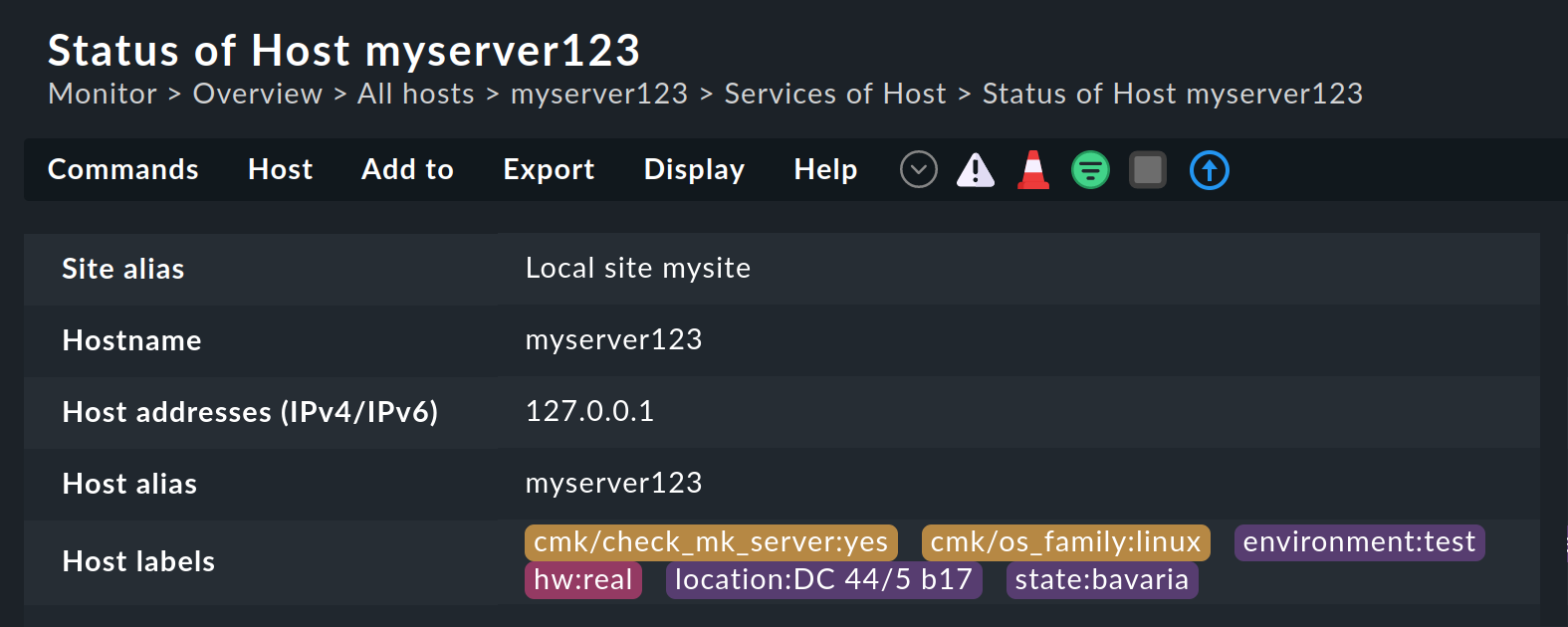Click the cmk/check_mk_server:yes label

pos(711,542)
